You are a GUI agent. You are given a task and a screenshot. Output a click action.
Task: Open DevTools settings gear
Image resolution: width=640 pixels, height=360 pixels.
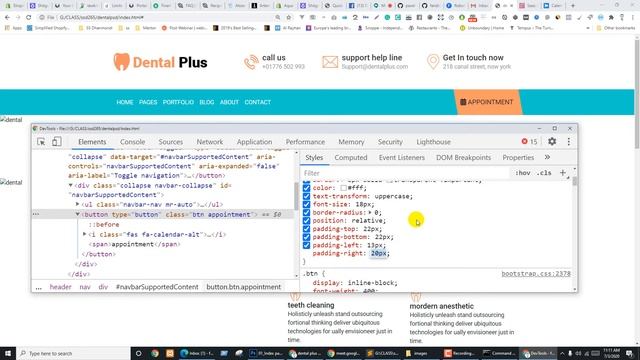click(552, 141)
